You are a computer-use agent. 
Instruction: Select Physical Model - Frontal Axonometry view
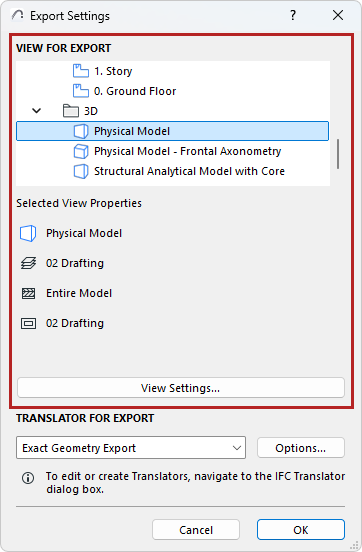click(x=173, y=151)
